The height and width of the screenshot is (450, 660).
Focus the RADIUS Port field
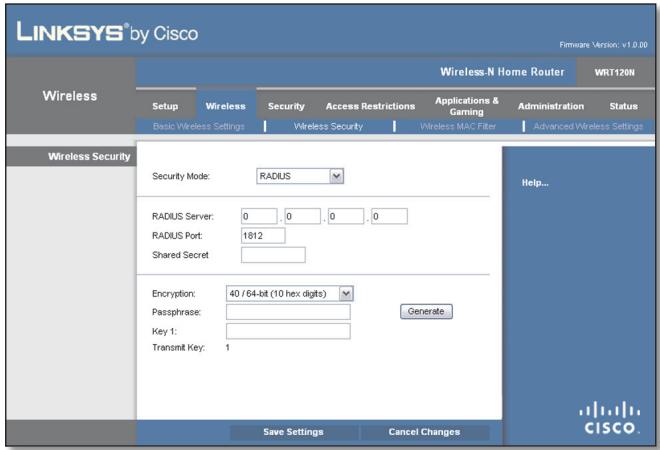click(x=263, y=236)
